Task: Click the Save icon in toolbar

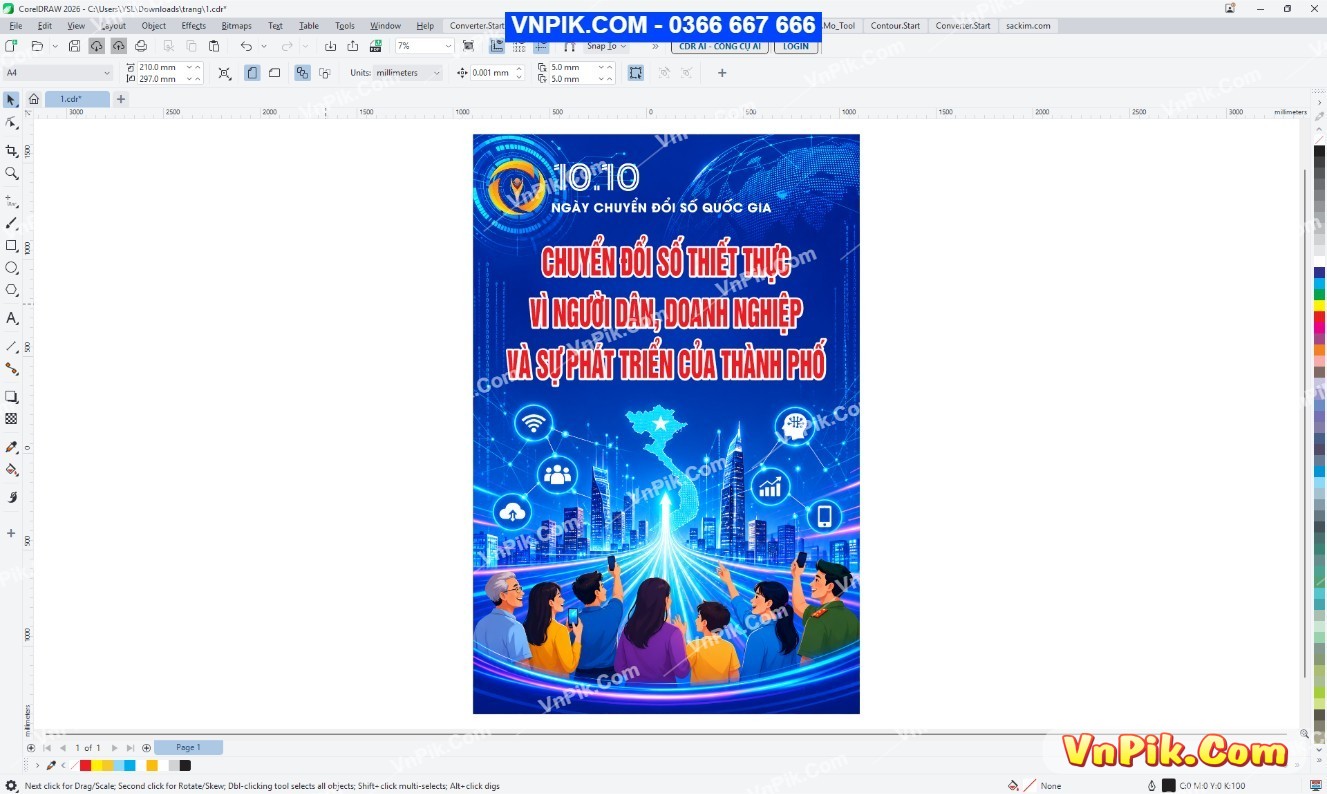Action: point(74,46)
